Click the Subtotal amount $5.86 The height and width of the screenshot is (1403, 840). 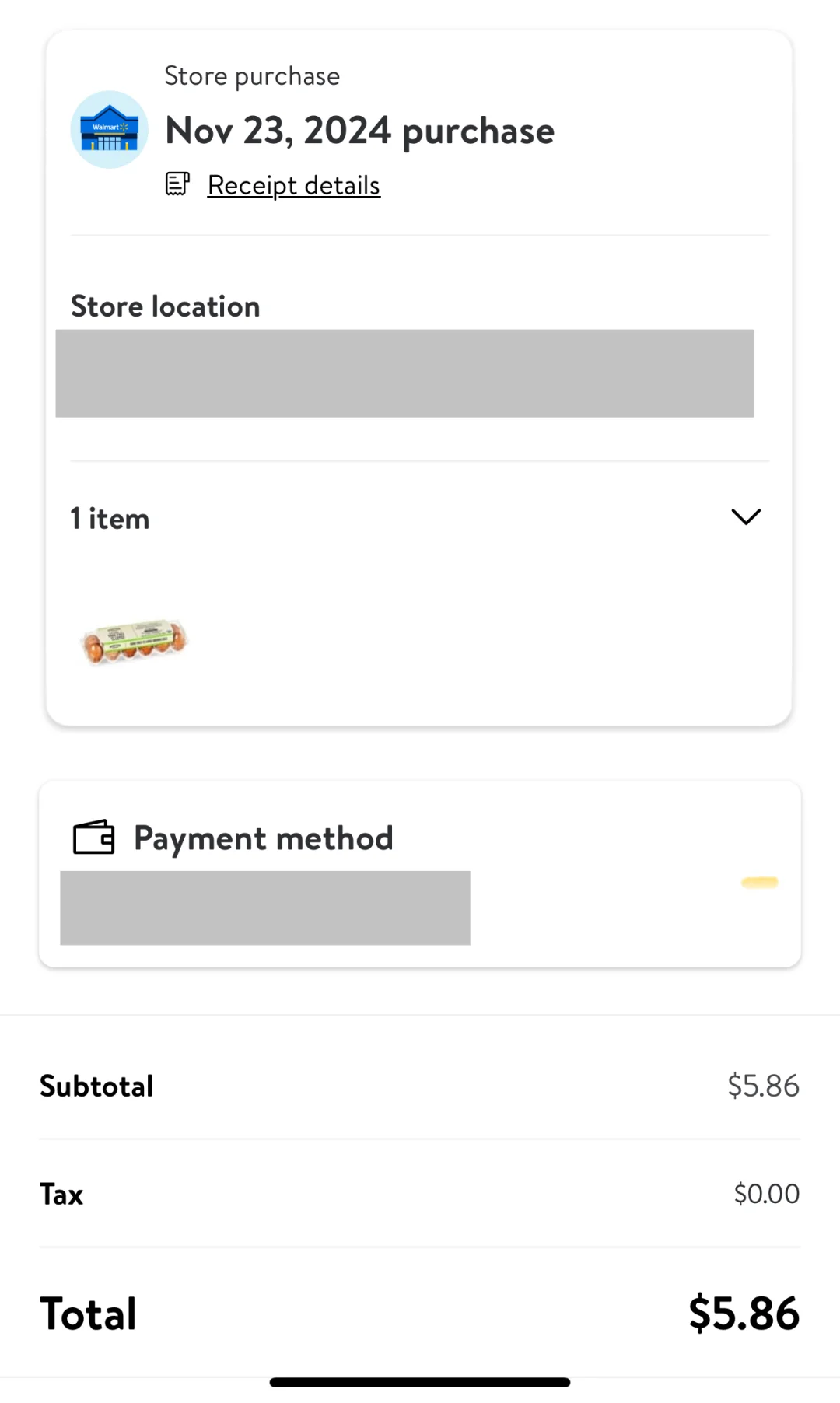tap(763, 1086)
